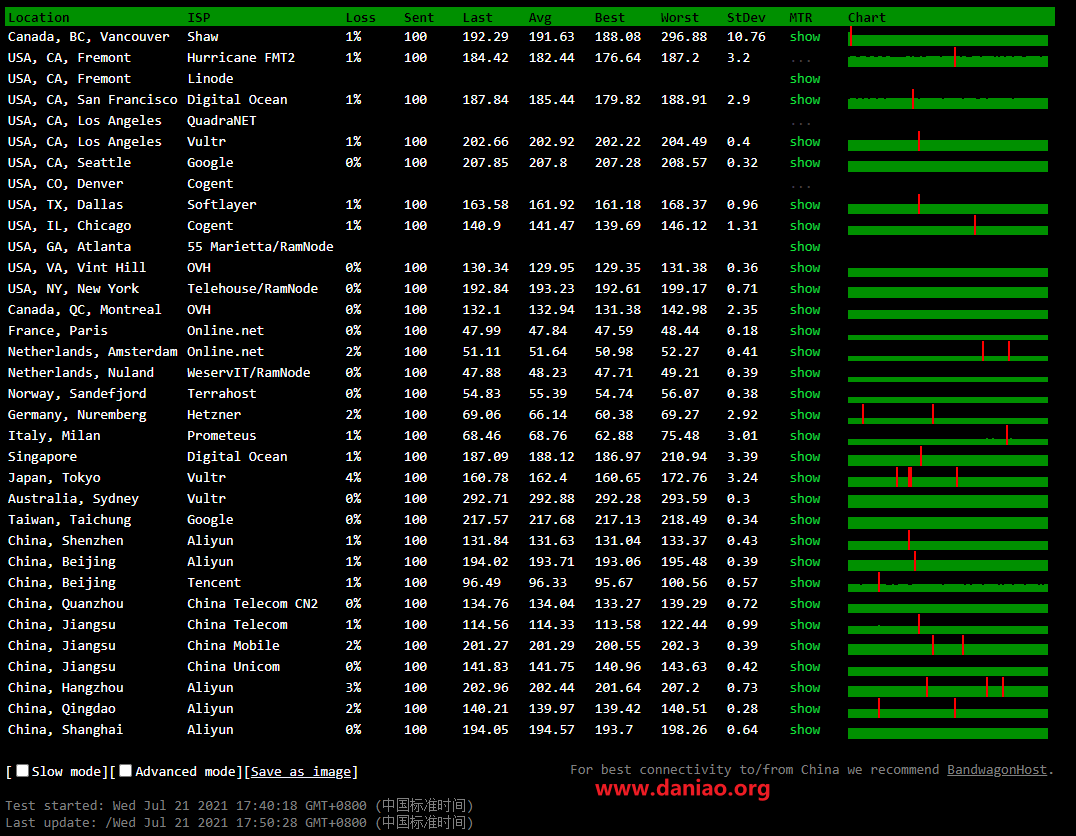Show MTR for Beijing Tencent

805,583
